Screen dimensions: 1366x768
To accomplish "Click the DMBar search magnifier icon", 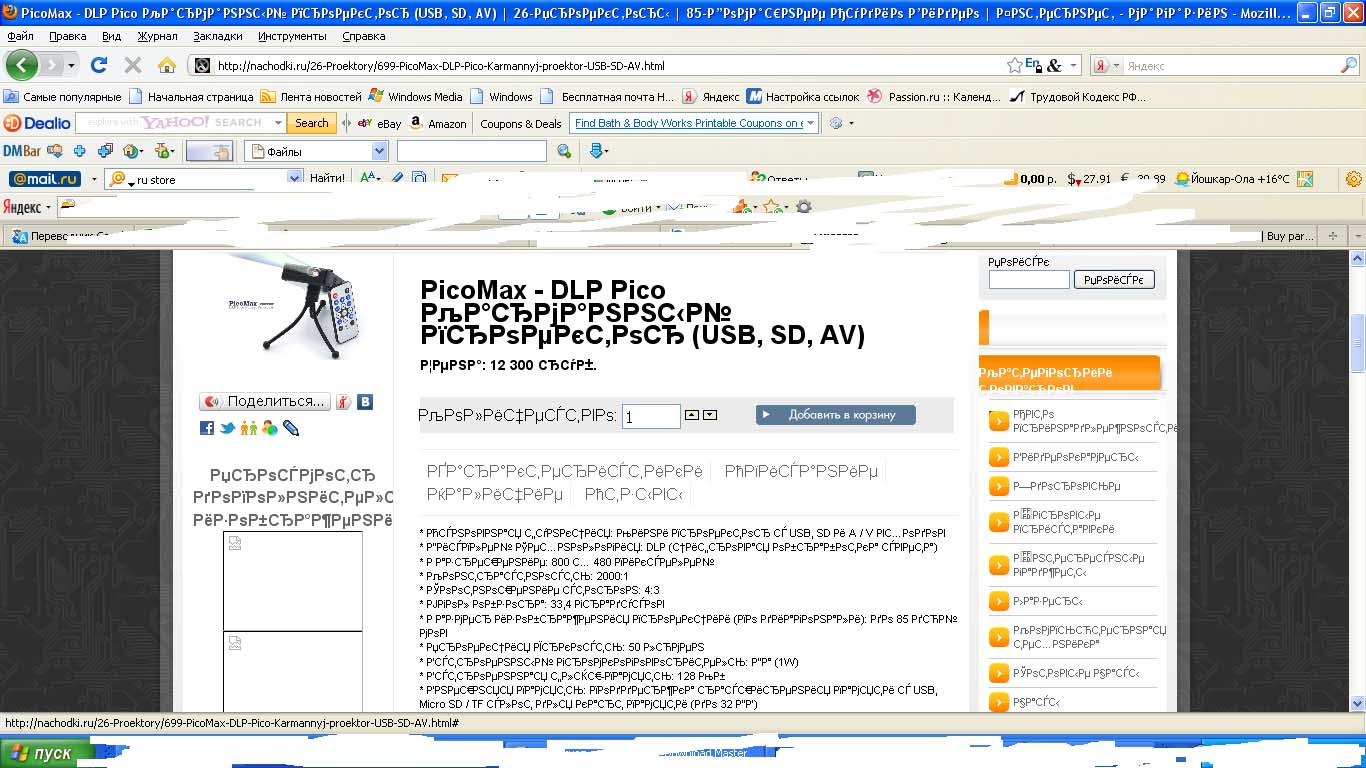I will (x=564, y=151).
